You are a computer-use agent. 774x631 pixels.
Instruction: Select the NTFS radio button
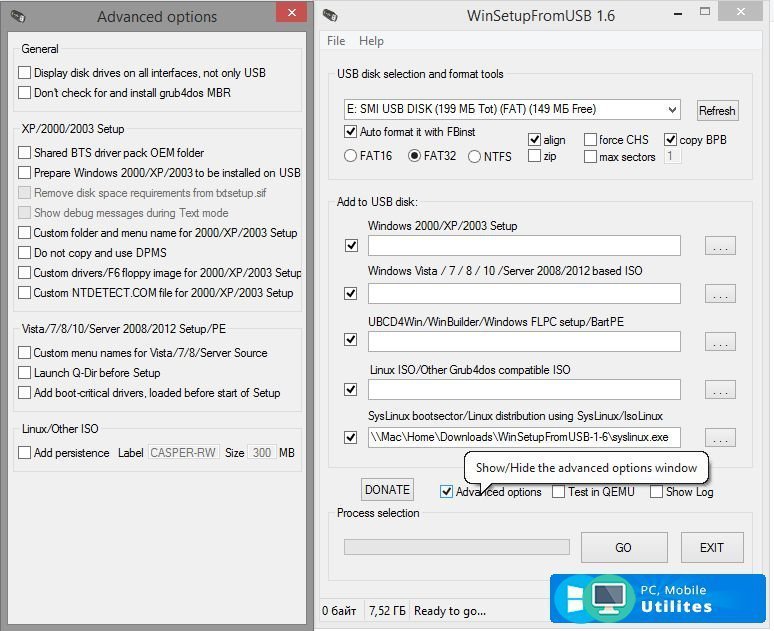[474, 157]
